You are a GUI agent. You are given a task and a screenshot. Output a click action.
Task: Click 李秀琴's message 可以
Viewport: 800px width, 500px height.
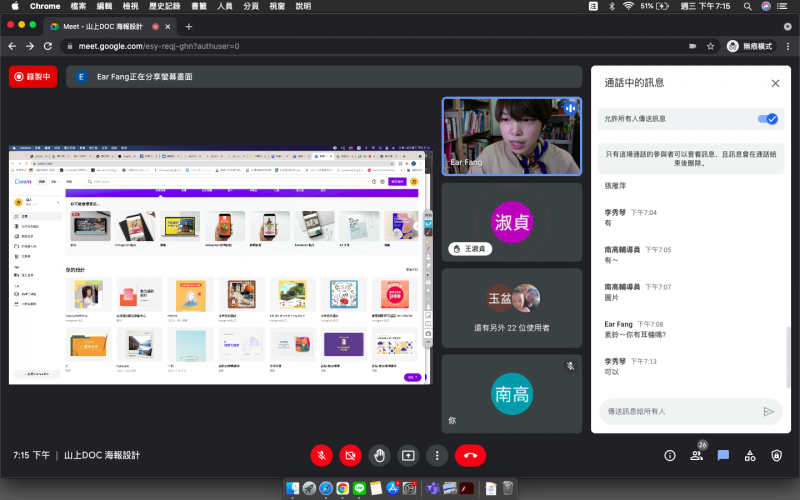611,372
